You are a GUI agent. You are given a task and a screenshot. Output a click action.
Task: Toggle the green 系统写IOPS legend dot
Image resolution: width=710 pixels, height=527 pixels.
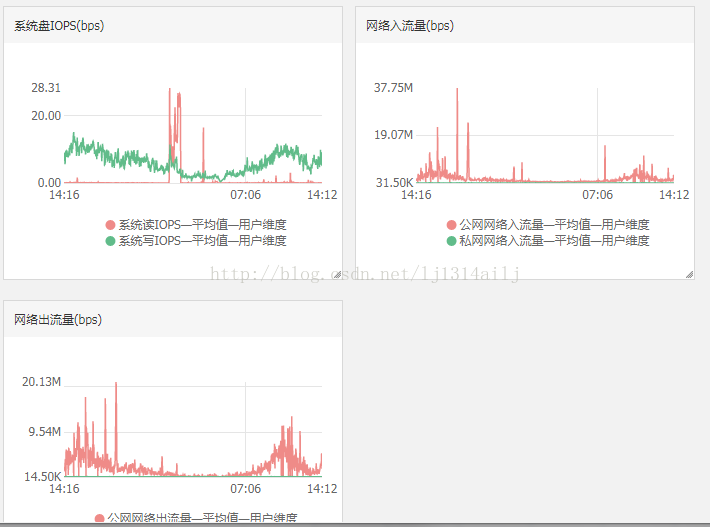110,241
